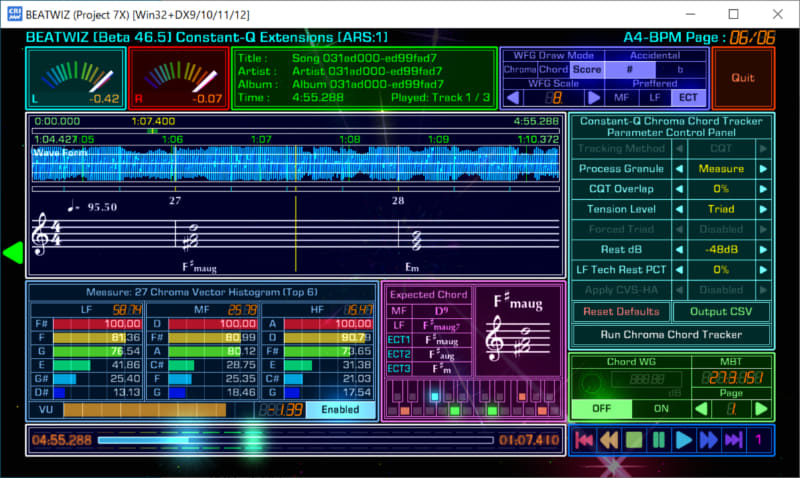Toggle the VU Enabled button

tap(340, 410)
